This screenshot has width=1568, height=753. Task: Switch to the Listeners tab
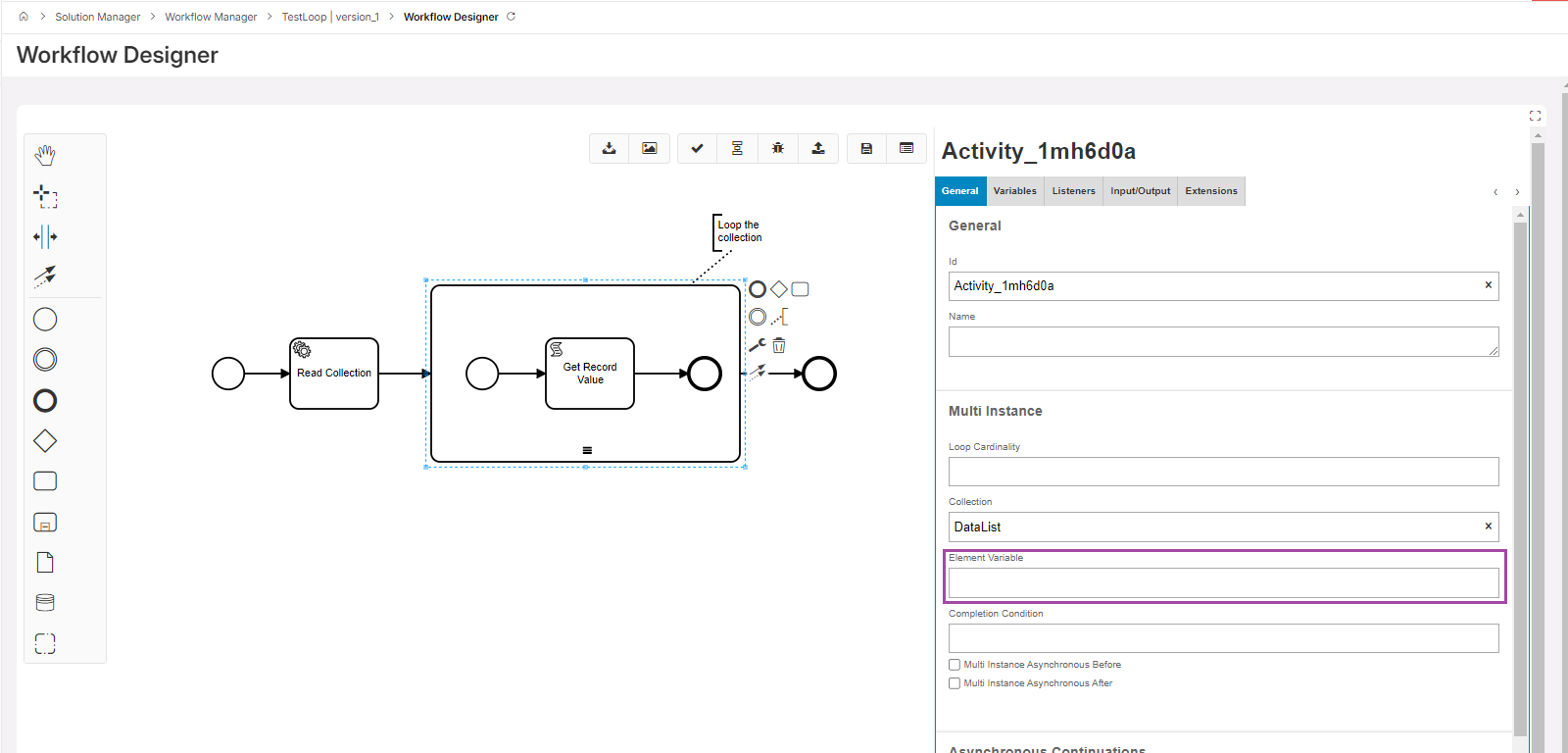(1074, 191)
